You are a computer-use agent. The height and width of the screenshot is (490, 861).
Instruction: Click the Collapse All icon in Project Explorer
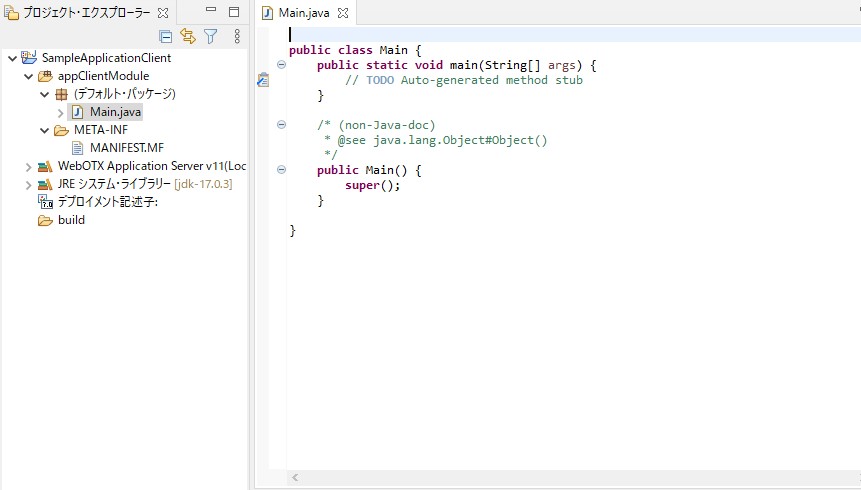click(166, 36)
